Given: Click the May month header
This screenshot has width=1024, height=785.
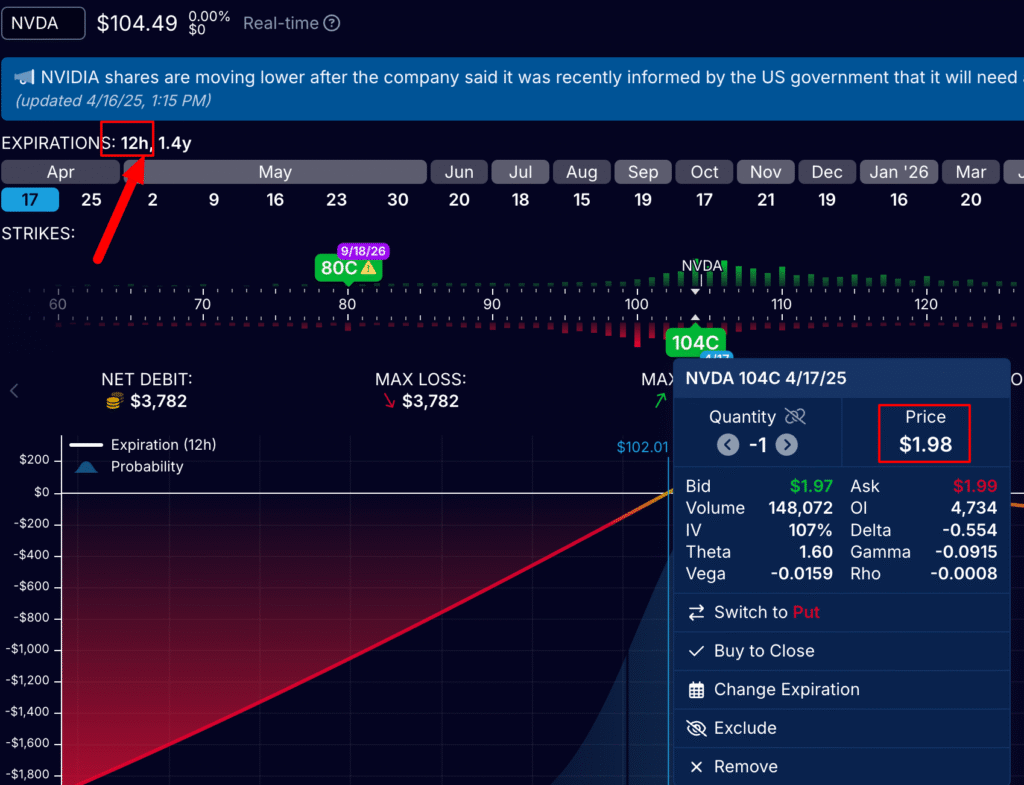Looking at the screenshot, I should pyautogui.click(x=275, y=172).
